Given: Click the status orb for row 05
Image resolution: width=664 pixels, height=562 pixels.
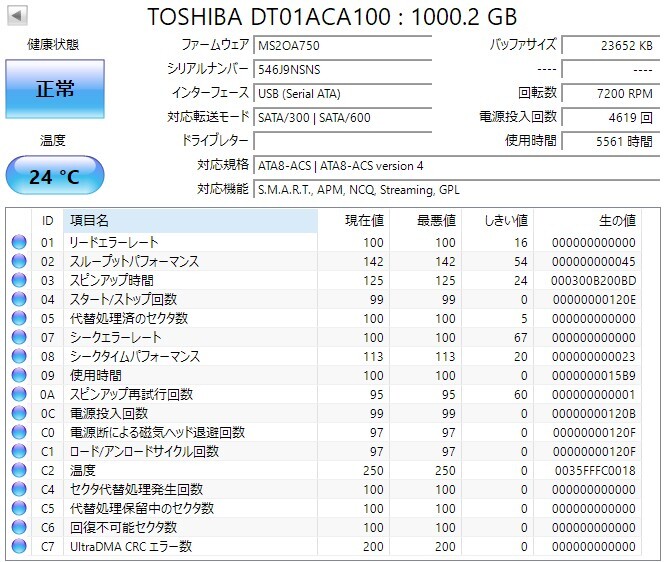Looking at the screenshot, I should (x=19, y=318).
